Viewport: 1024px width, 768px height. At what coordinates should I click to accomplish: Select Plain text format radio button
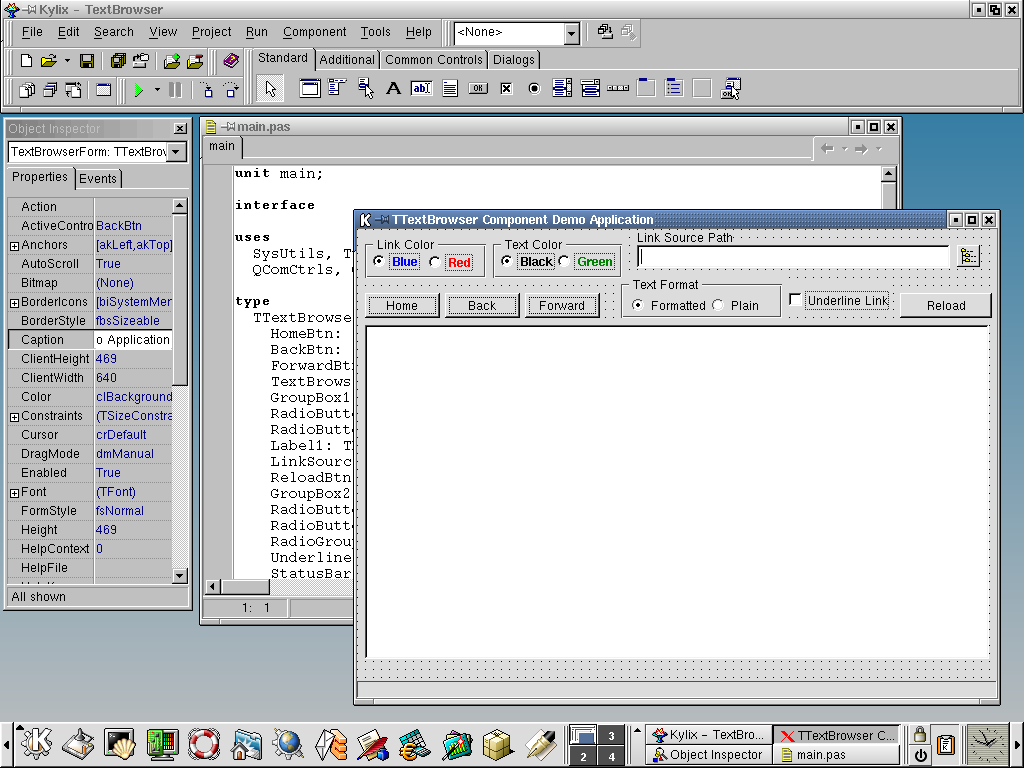tap(718, 305)
